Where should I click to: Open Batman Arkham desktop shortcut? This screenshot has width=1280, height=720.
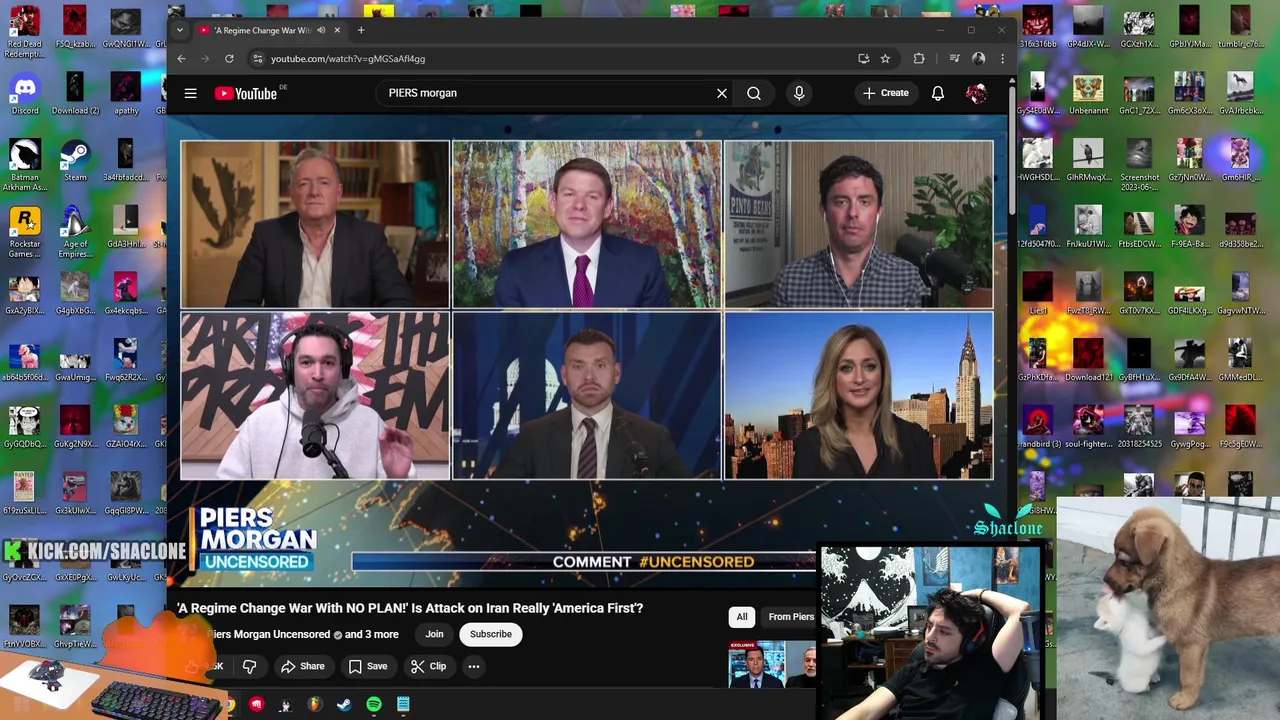(x=25, y=165)
